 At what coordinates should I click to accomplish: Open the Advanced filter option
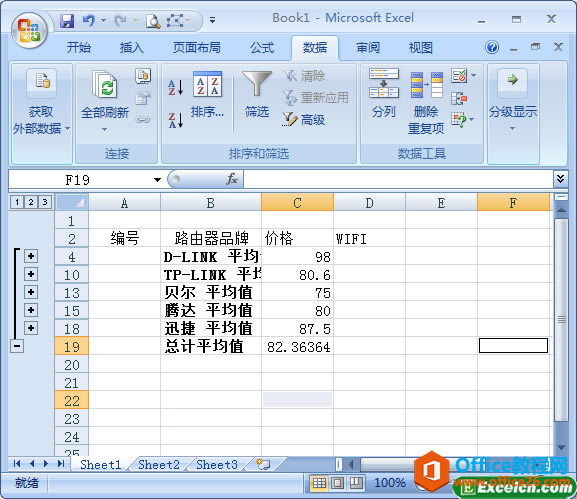(x=304, y=119)
